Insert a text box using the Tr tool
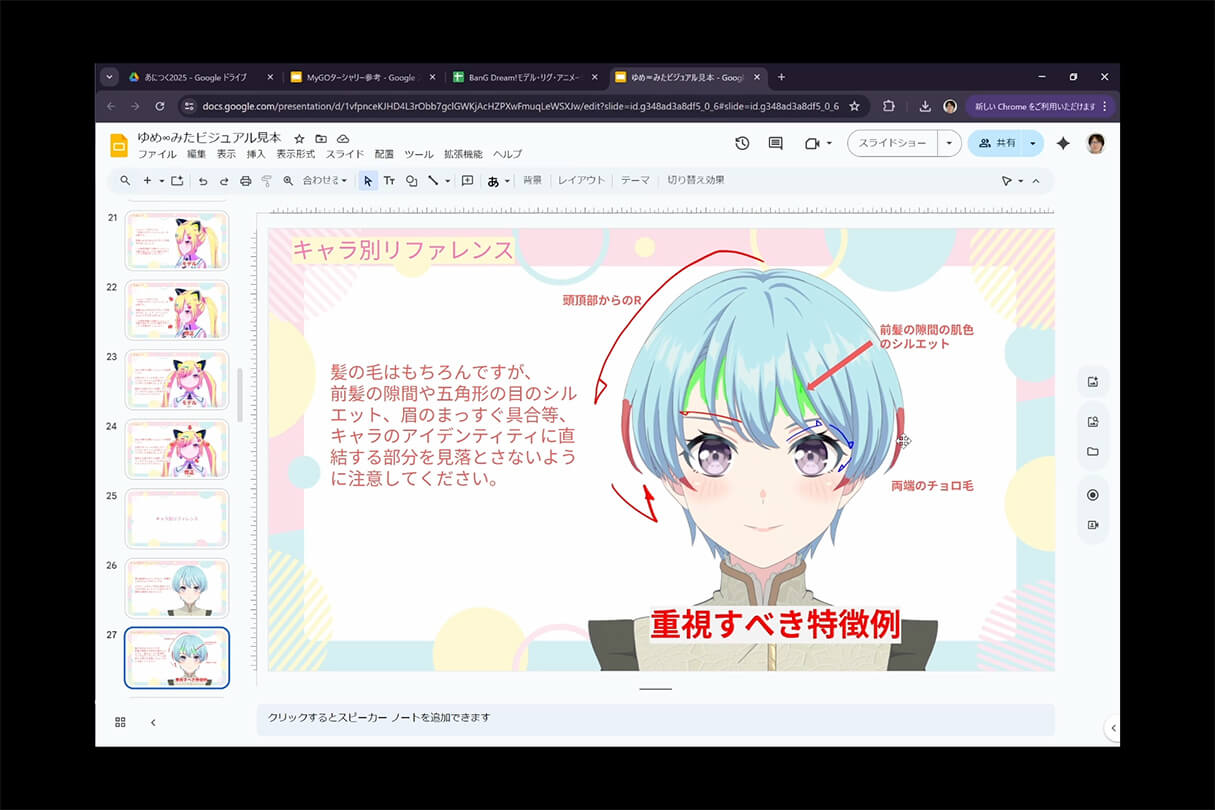The width and height of the screenshot is (1215, 810). coord(390,181)
